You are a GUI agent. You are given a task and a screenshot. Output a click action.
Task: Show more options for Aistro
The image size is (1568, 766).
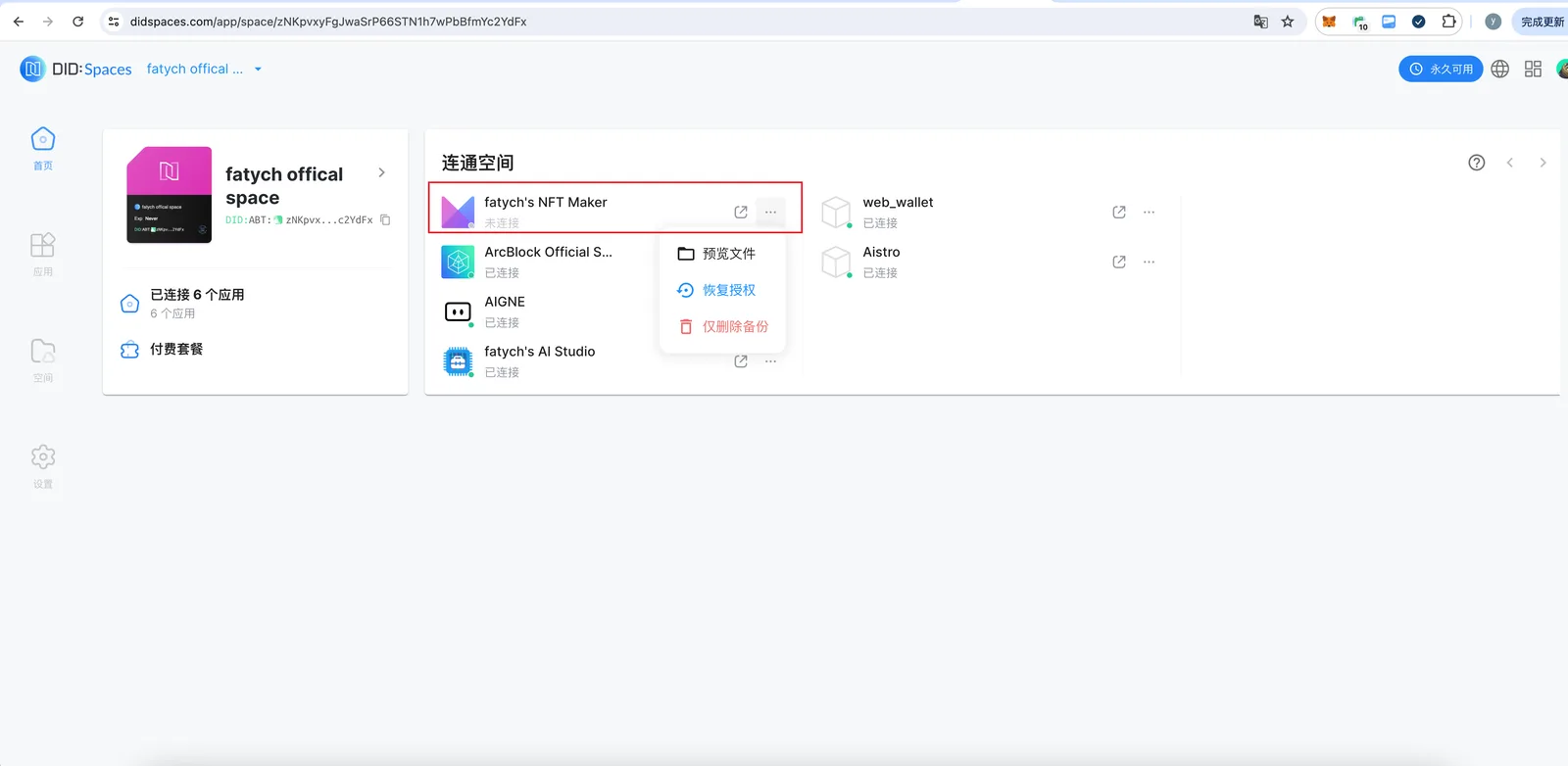tap(1150, 262)
